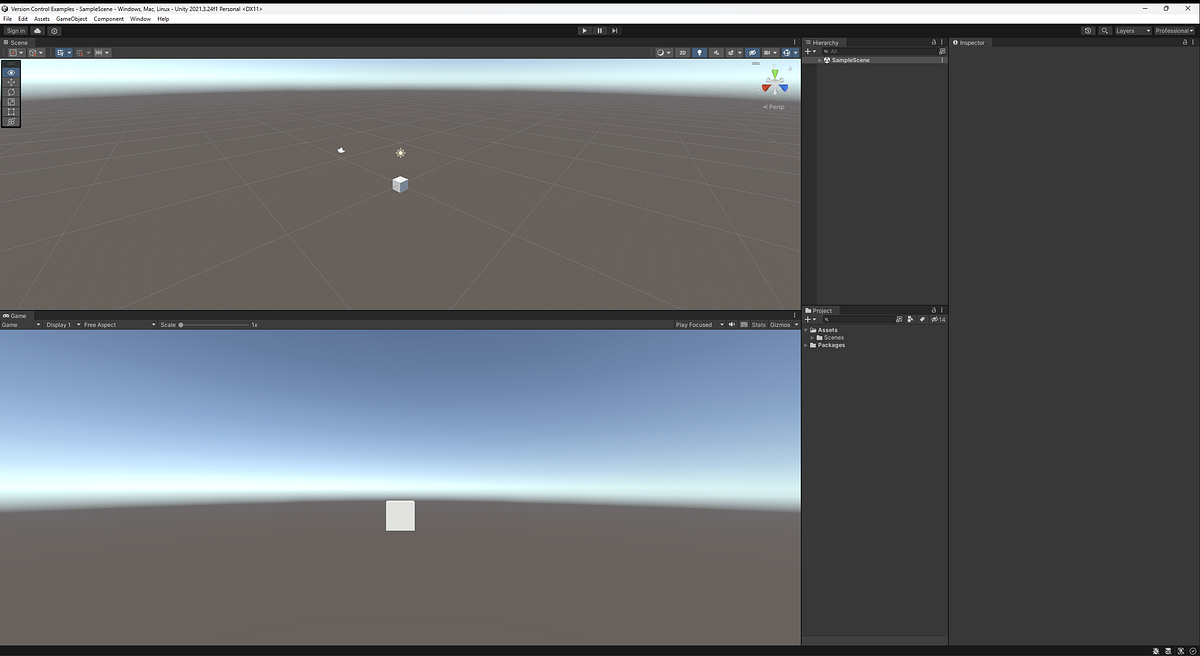
Task: Click the scene audio toggle icon
Action: click(x=716, y=52)
